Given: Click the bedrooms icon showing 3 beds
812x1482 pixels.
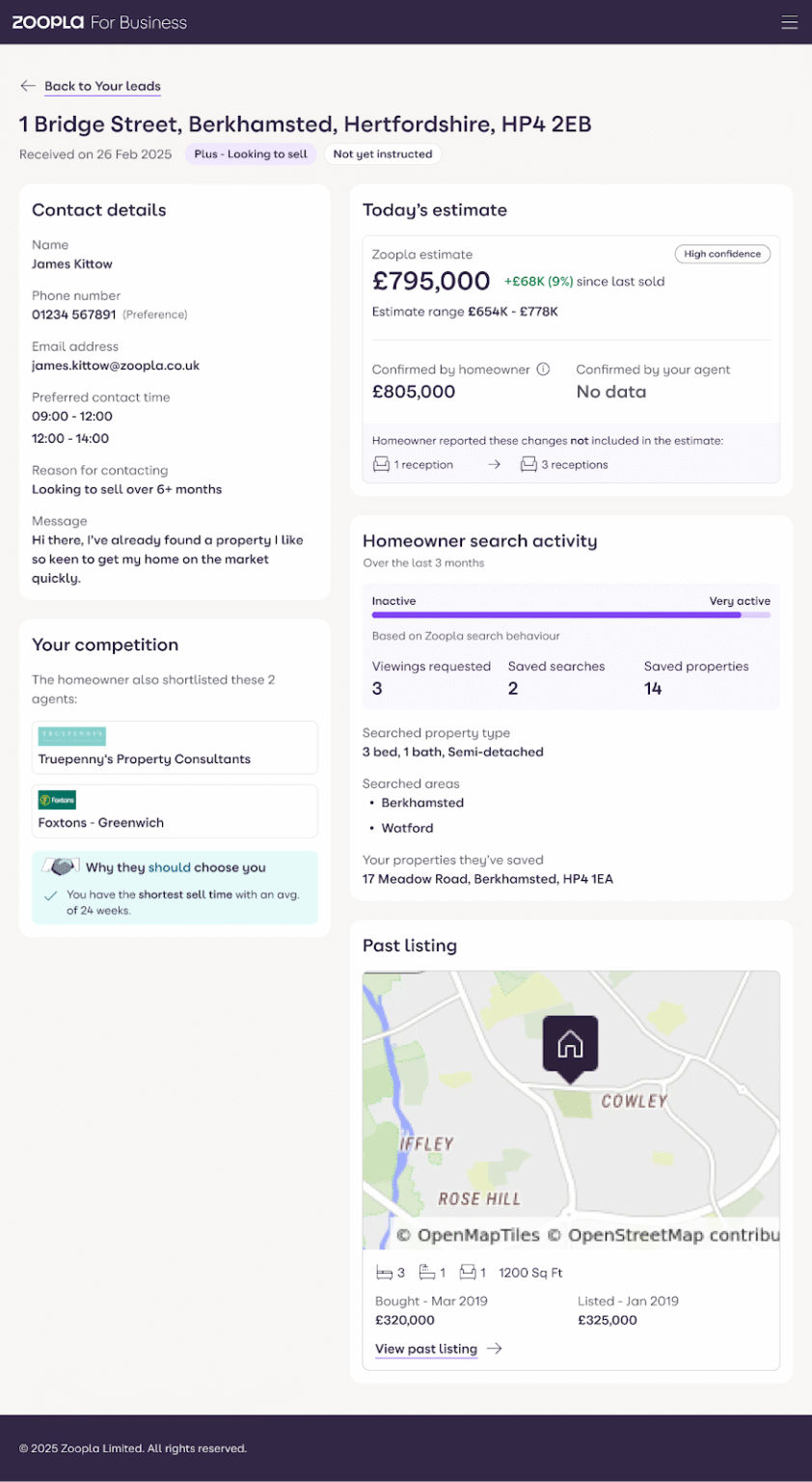Looking at the screenshot, I should pyautogui.click(x=382, y=1272).
